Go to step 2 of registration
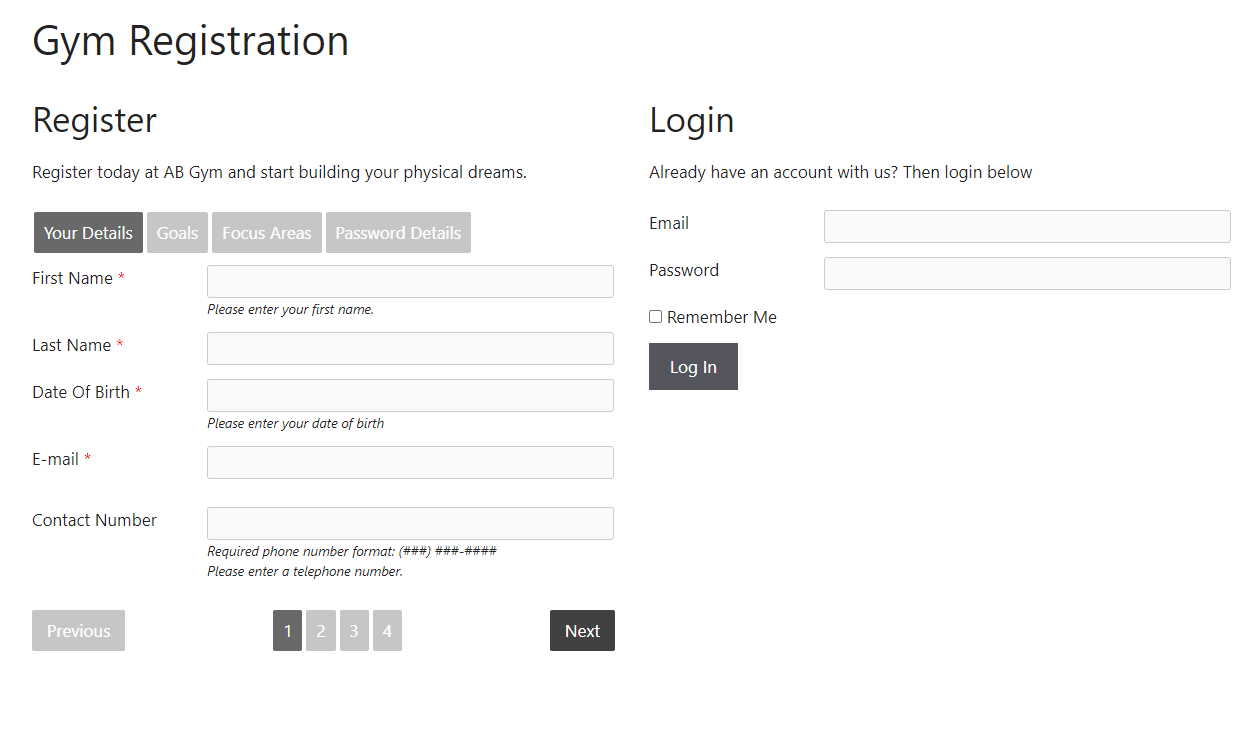The width and height of the screenshot is (1260, 753). pyautogui.click(x=321, y=631)
